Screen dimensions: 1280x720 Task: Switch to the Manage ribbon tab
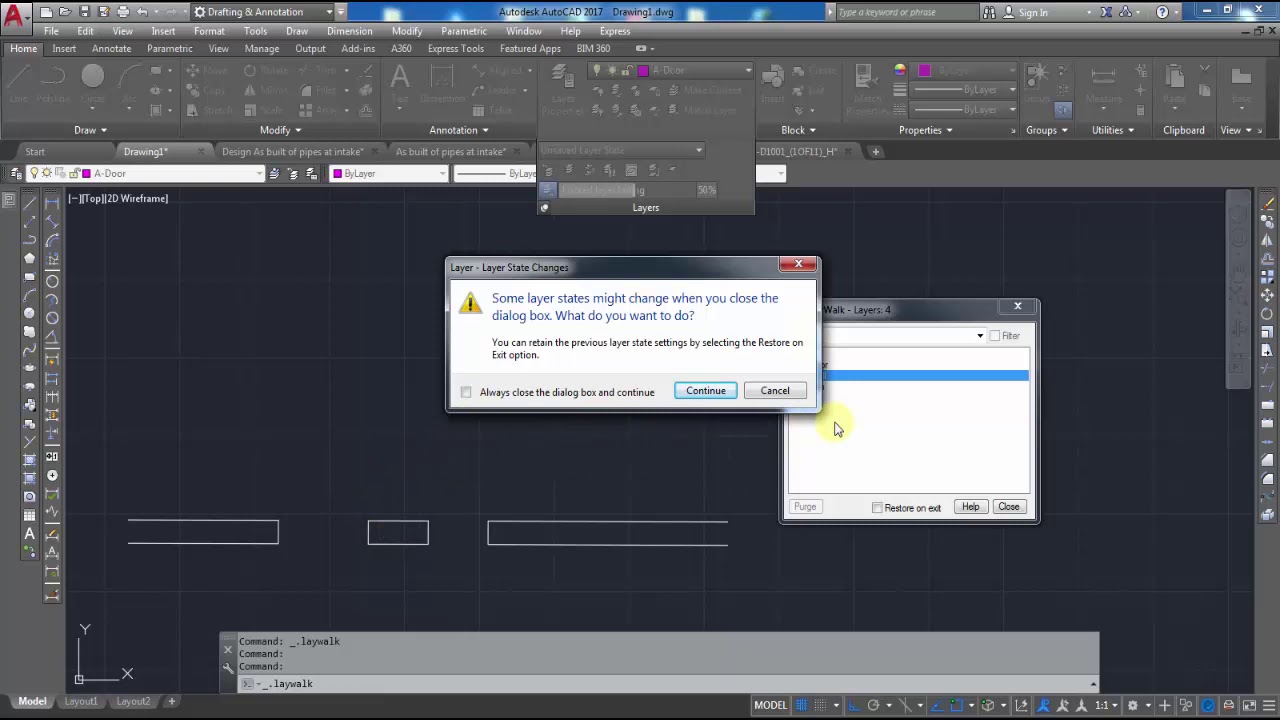click(x=261, y=48)
